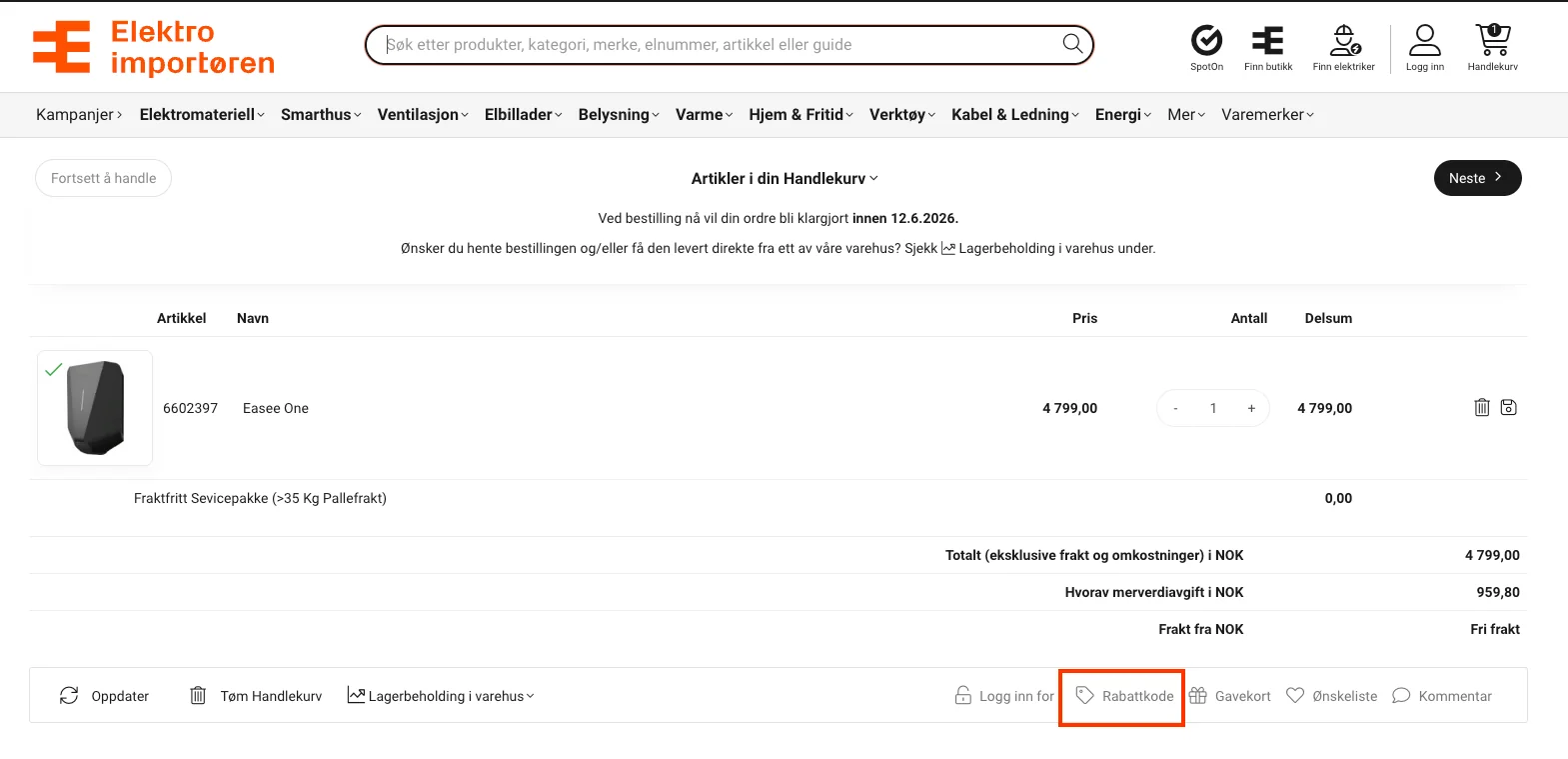1568x759 pixels.
Task: Decrease Easee One quantity with minus
Action: coord(1175,408)
